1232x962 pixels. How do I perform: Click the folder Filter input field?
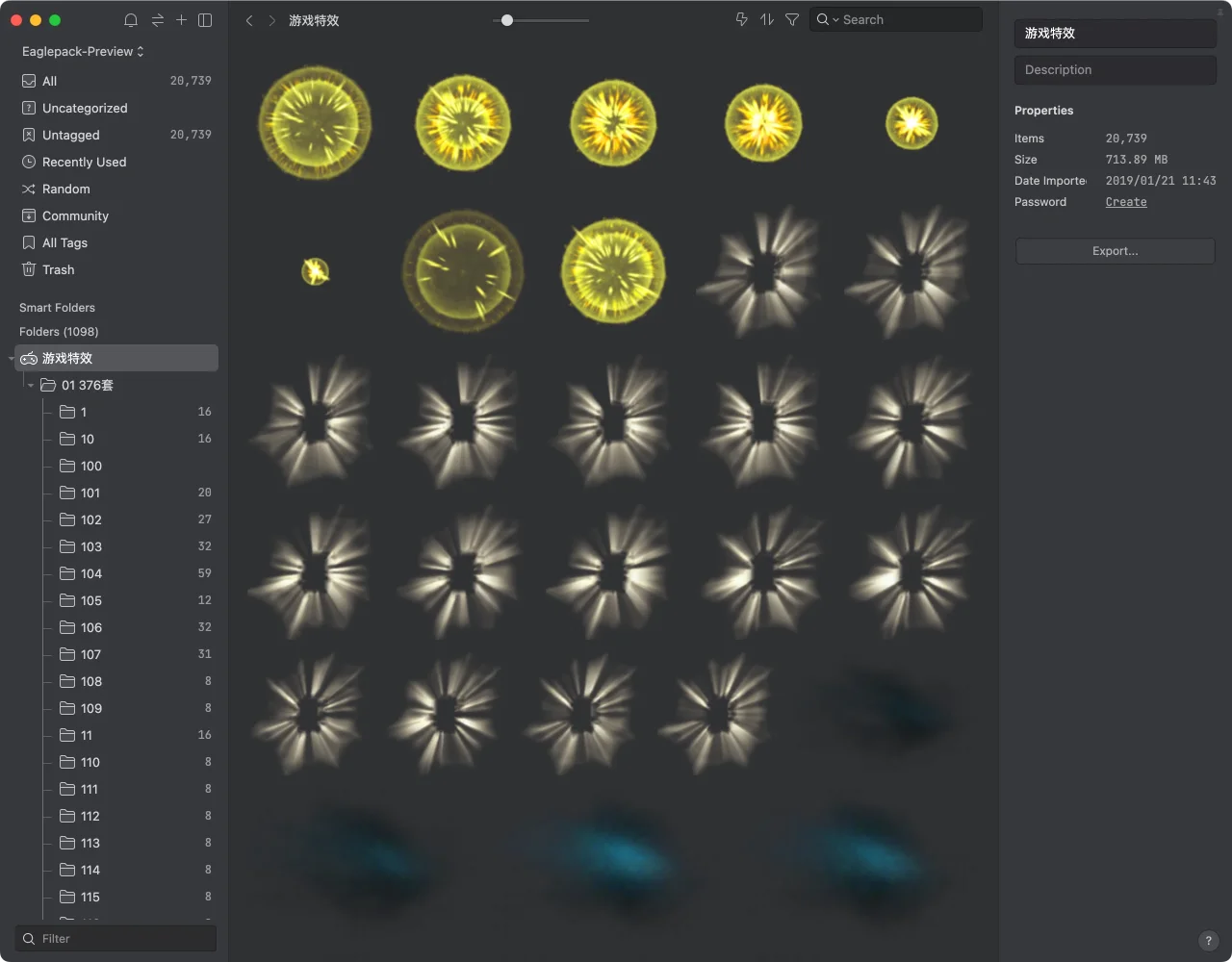click(x=115, y=939)
